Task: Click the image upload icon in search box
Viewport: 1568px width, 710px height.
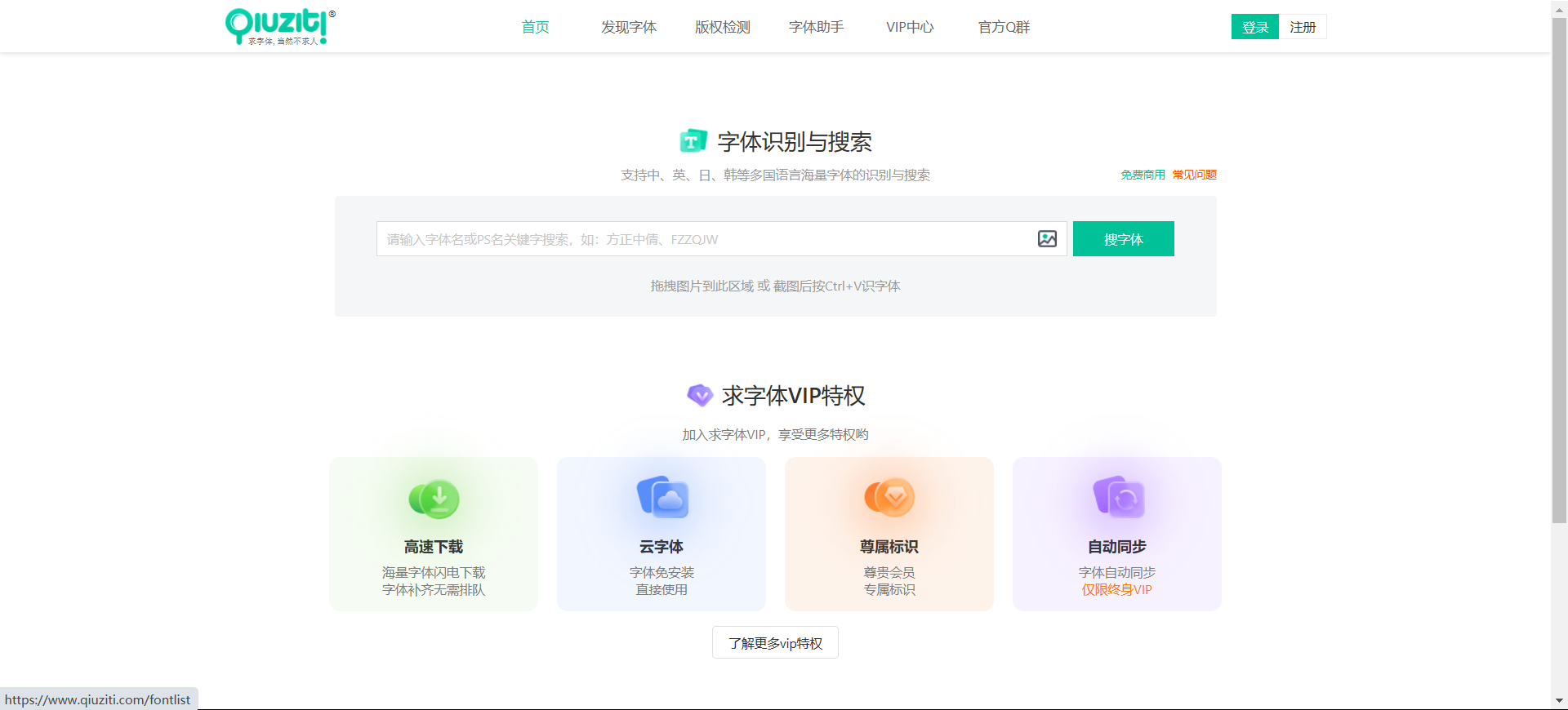Action: 1047,239
